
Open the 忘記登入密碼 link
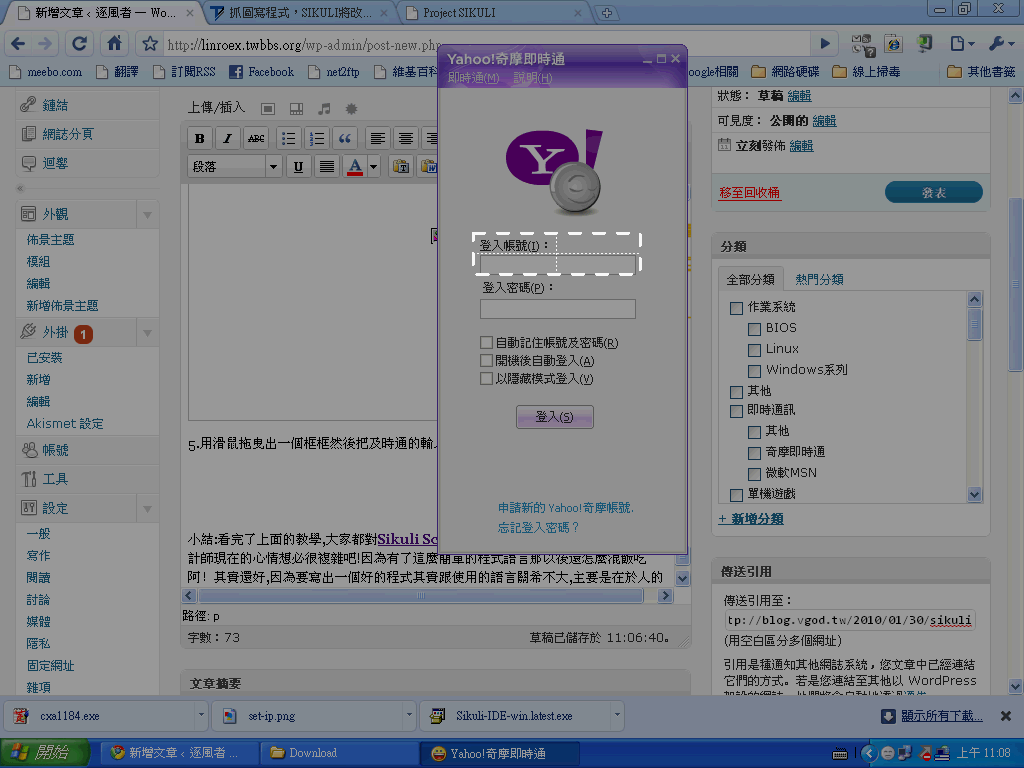[x=538, y=527]
